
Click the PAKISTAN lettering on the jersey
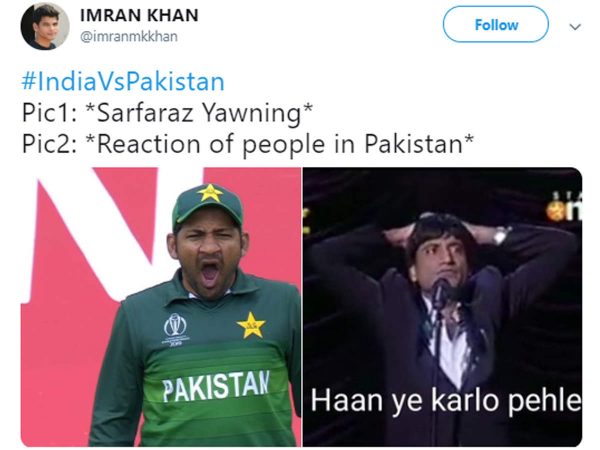[x=216, y=386]
